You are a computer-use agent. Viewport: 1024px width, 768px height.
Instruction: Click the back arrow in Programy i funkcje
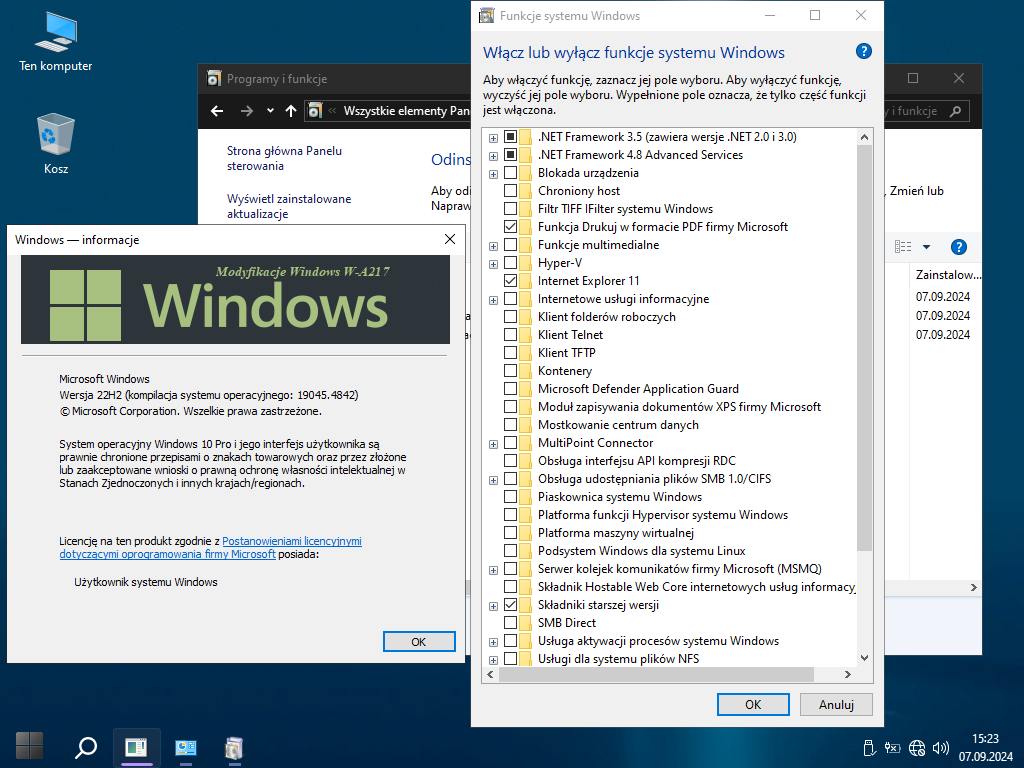tap(217, 111)
